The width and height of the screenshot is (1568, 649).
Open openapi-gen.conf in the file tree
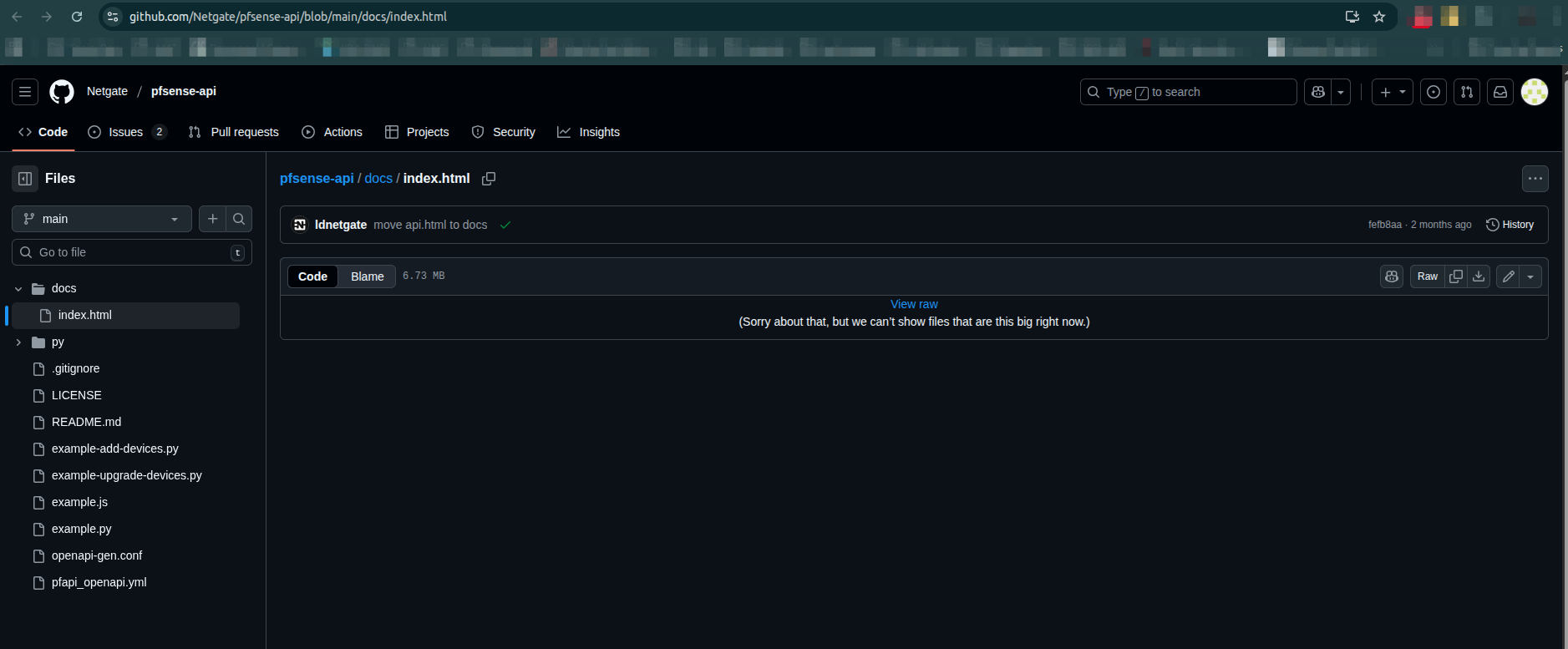(96, 555)
